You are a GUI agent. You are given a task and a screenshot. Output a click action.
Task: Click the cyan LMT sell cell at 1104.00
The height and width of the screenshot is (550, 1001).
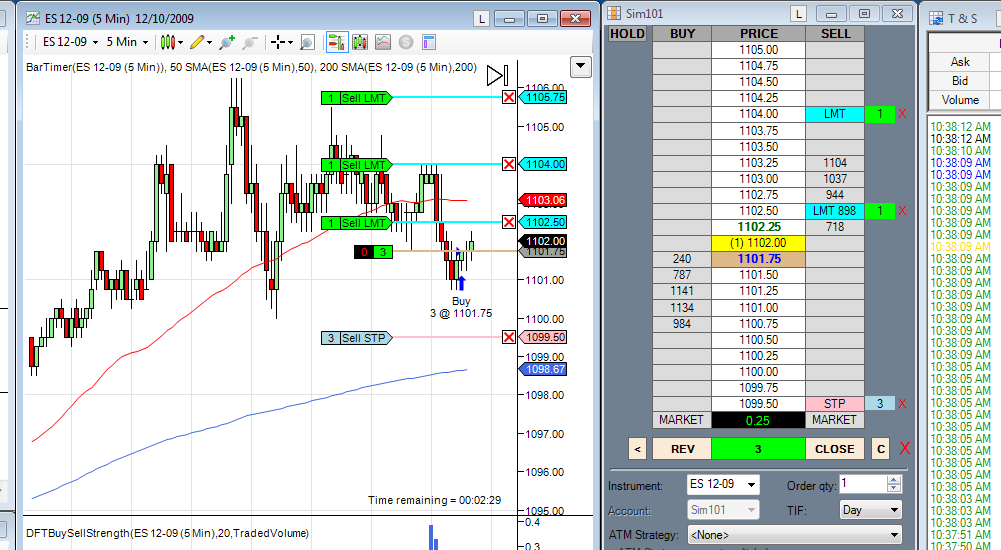[834, 114]
